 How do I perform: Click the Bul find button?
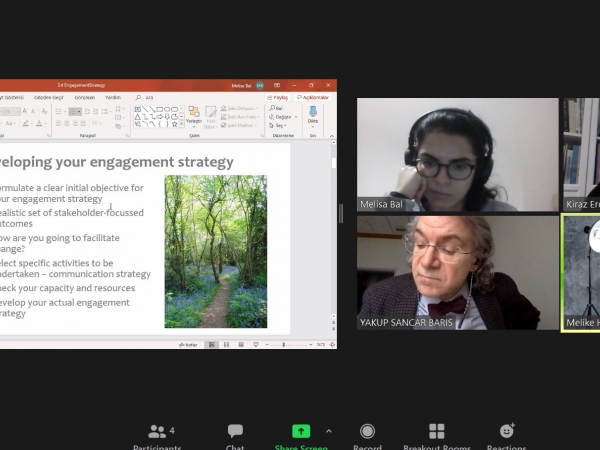[276, 108]
